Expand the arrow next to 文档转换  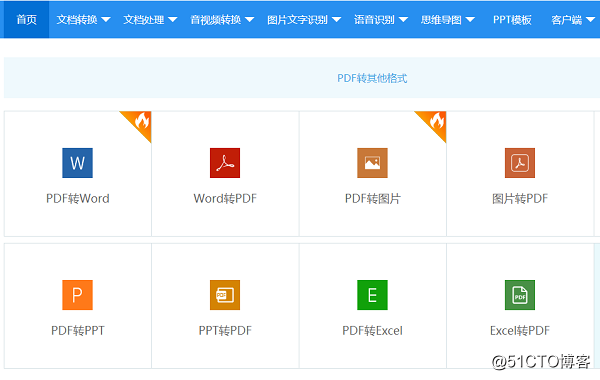[x=106, y=20]
